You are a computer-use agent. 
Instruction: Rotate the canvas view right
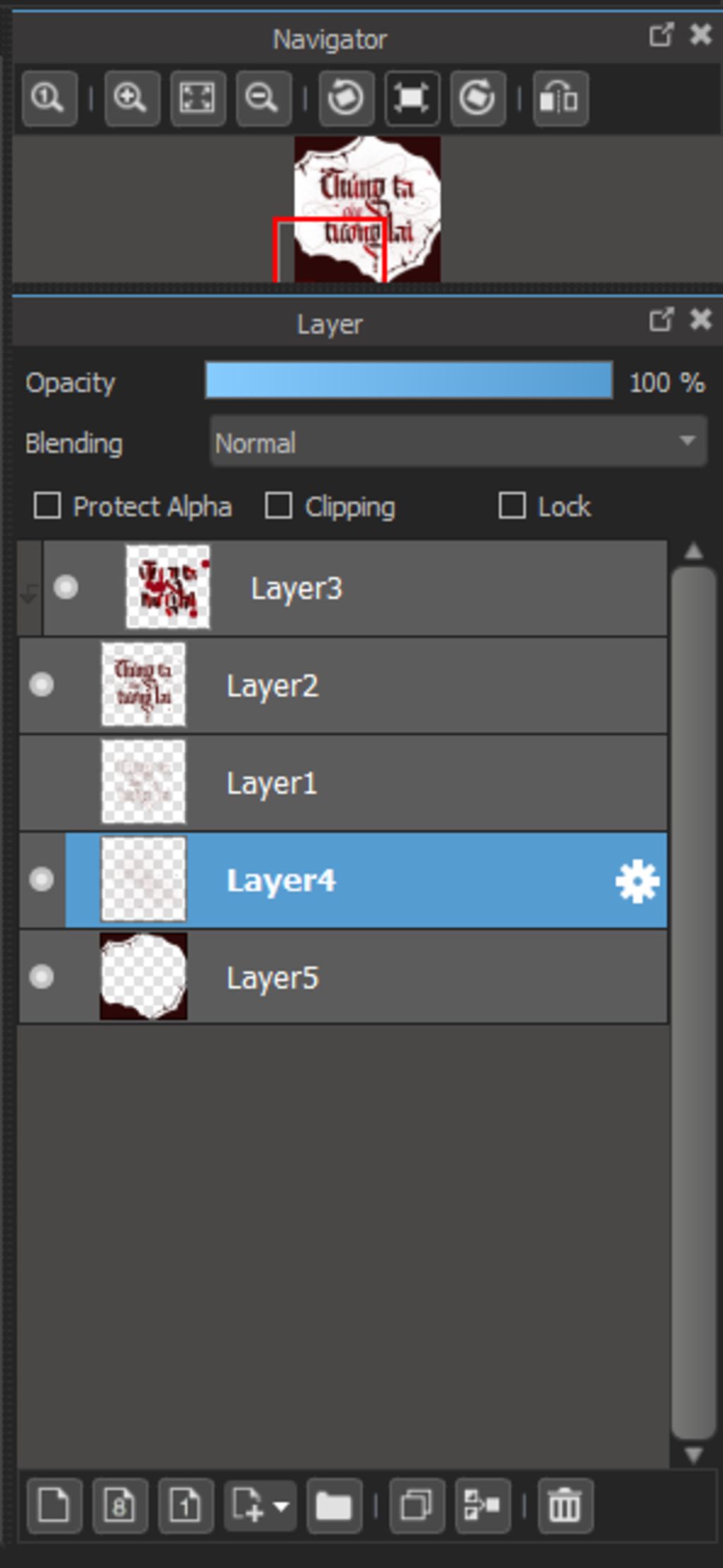coord(477,98)
